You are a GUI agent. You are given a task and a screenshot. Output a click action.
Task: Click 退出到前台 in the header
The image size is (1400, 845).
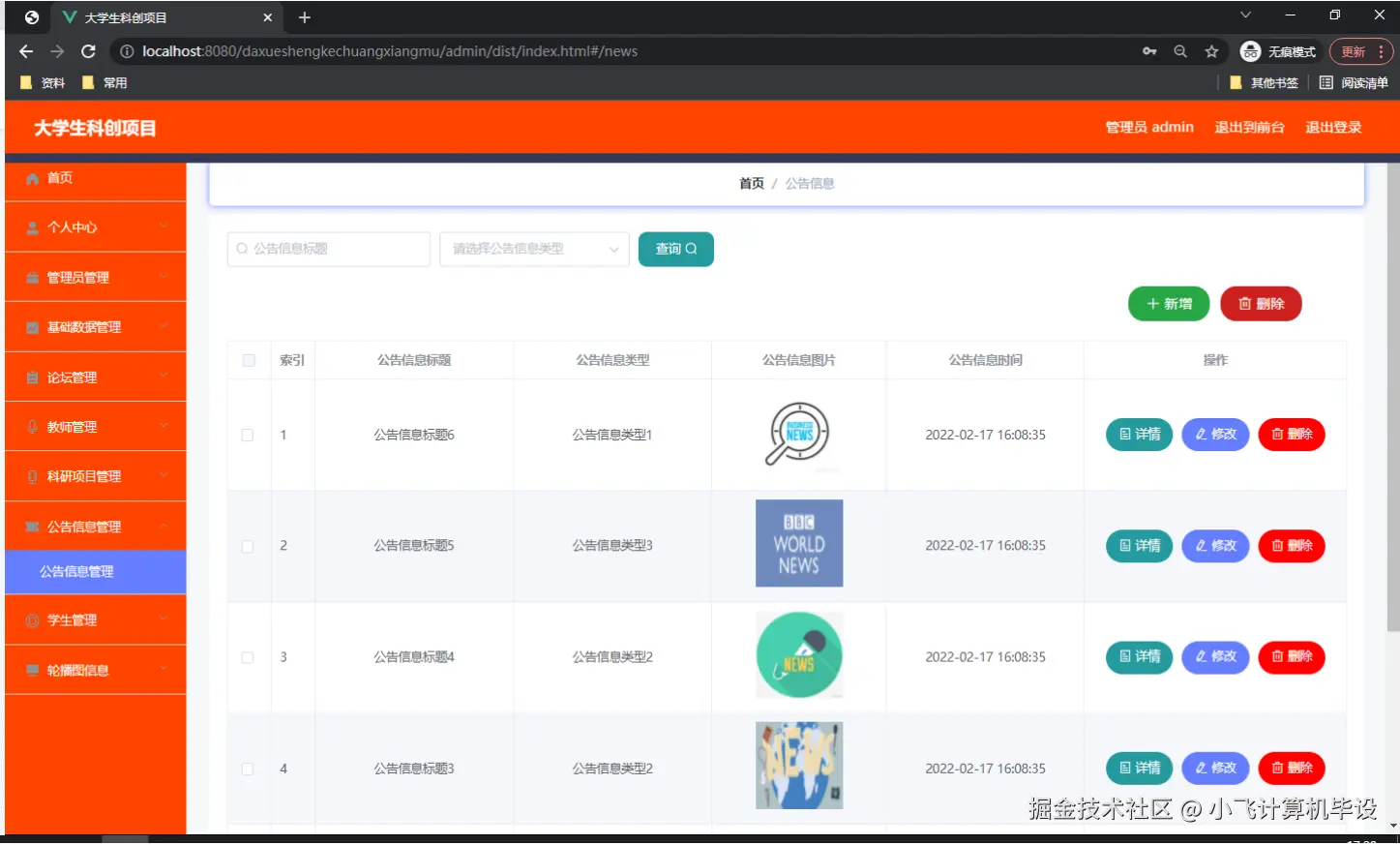point(1249,127)
